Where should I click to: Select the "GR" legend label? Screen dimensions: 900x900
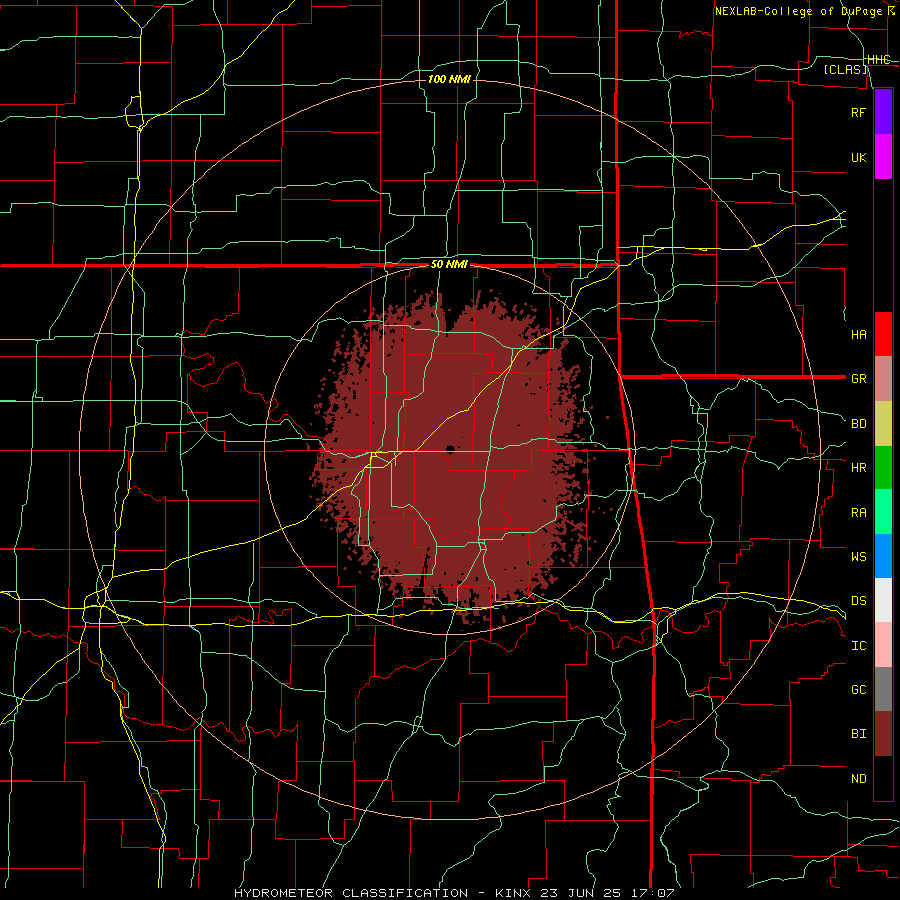[x=858, y=379]
